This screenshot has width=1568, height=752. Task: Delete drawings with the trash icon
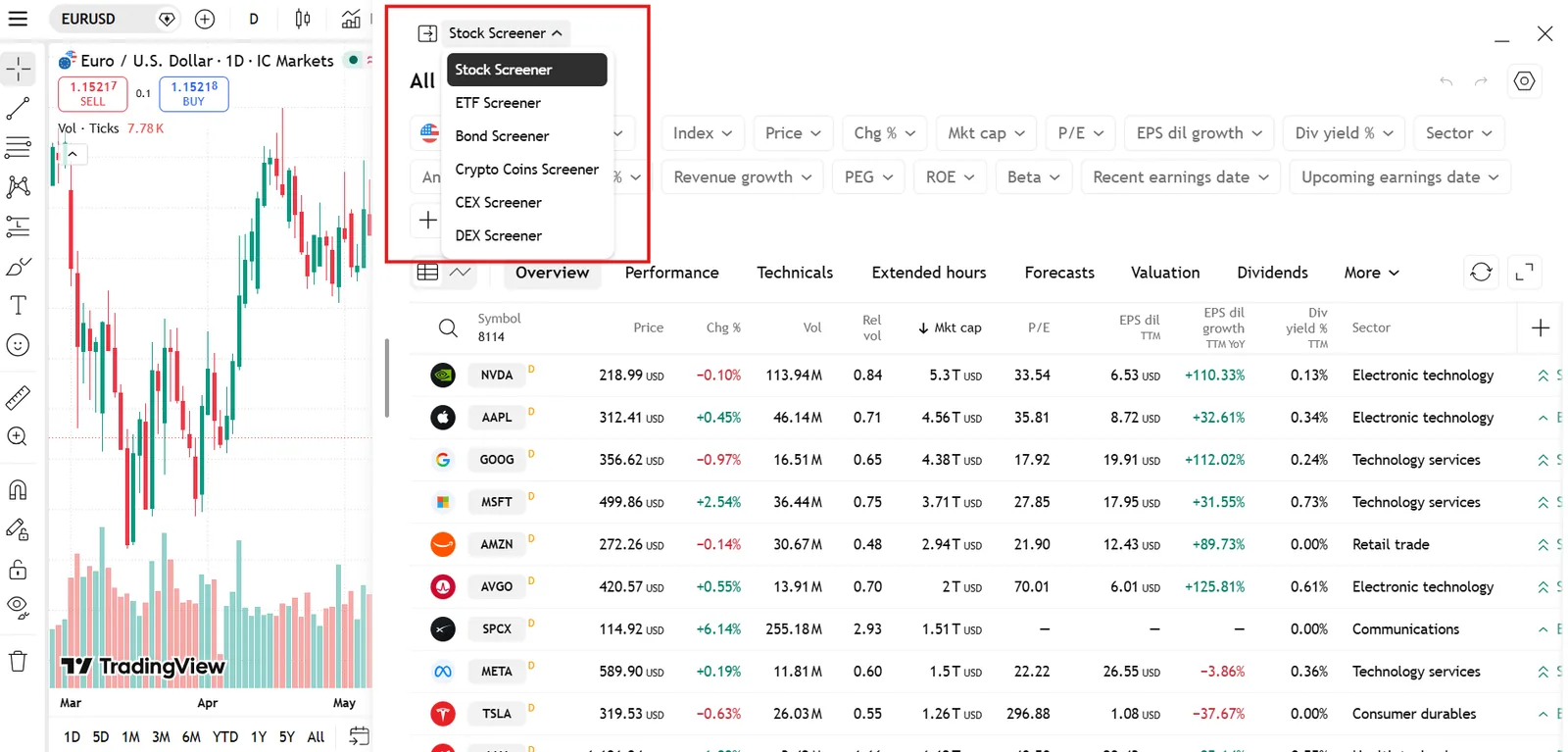pyautogui.click(x=18, y=662)
